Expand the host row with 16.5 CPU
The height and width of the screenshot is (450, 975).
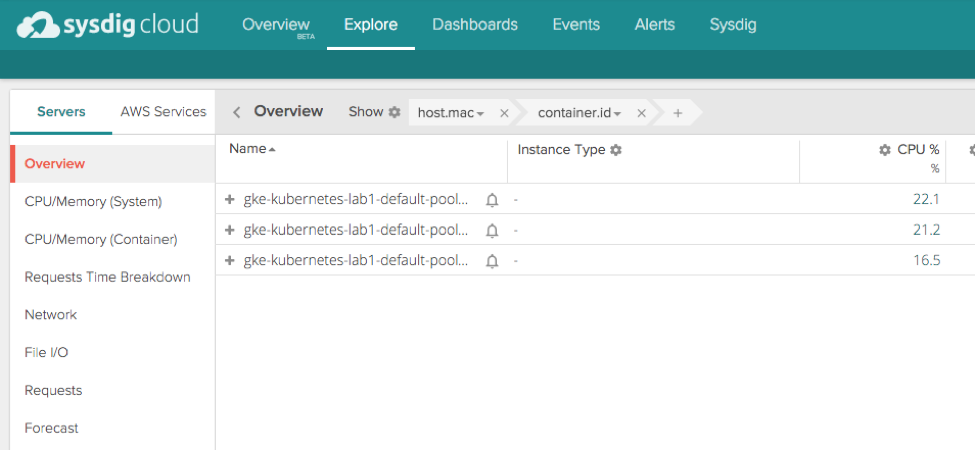tap(229, 260)
